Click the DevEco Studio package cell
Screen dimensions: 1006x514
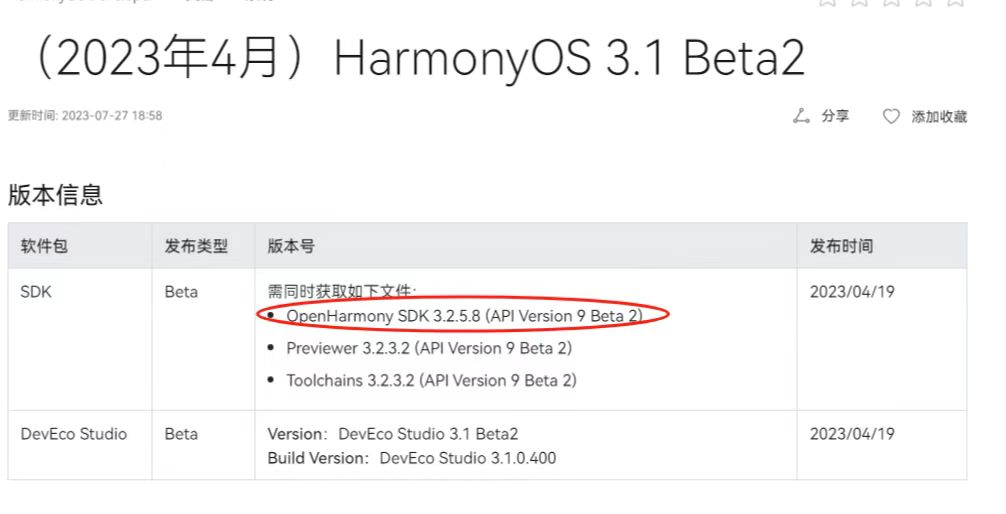(74, 434)
